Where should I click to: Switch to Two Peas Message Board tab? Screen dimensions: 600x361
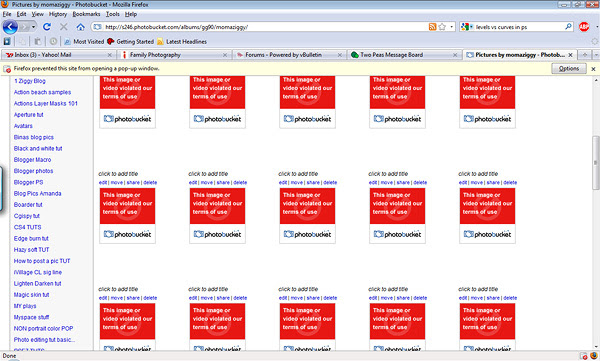(x=404, y=55)
